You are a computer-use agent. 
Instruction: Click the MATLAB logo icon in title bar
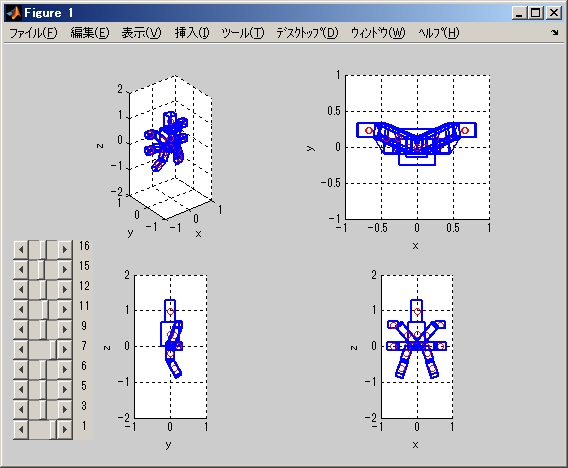tap(14, 13)
